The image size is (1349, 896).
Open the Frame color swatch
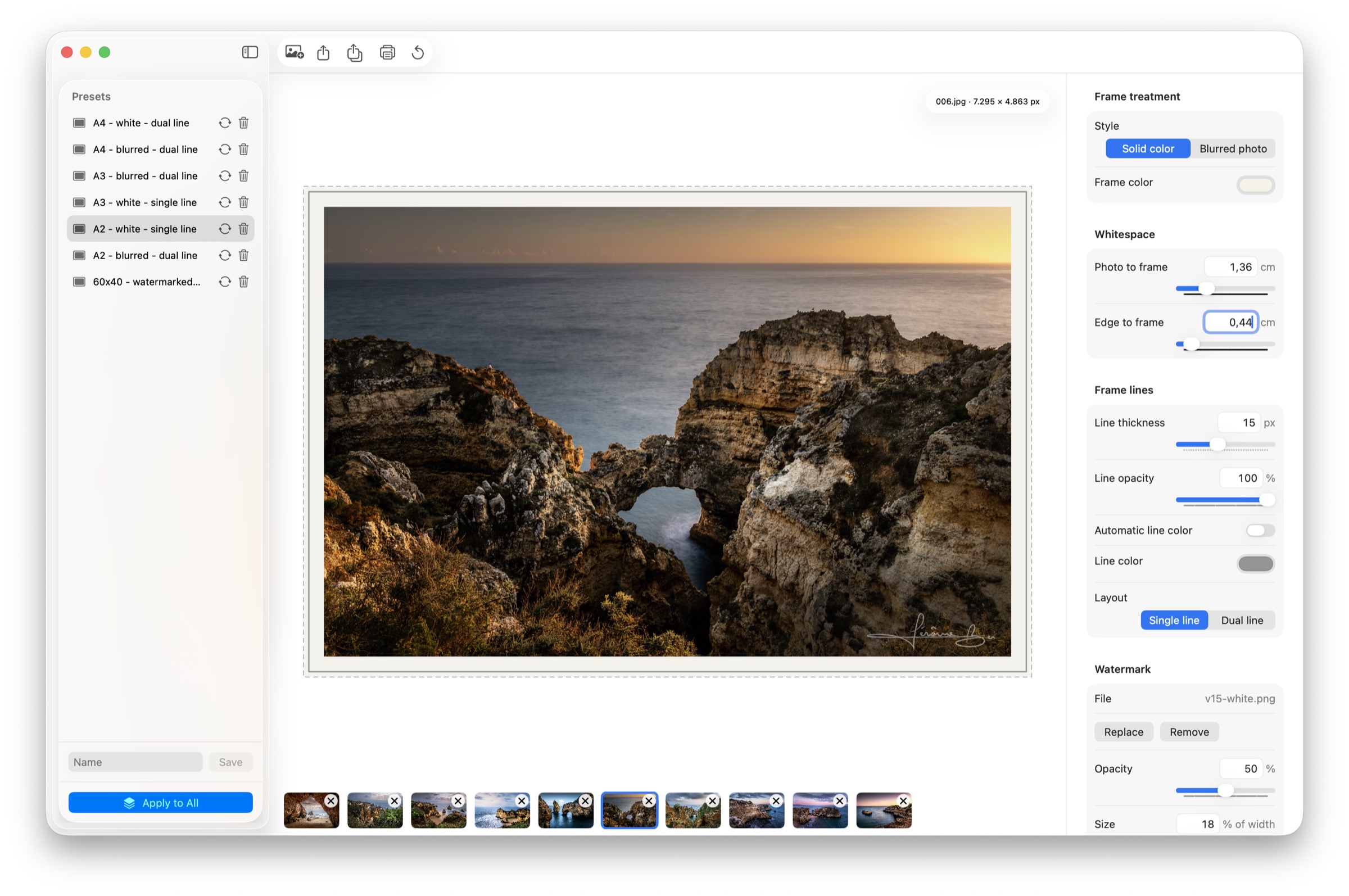1255,184
